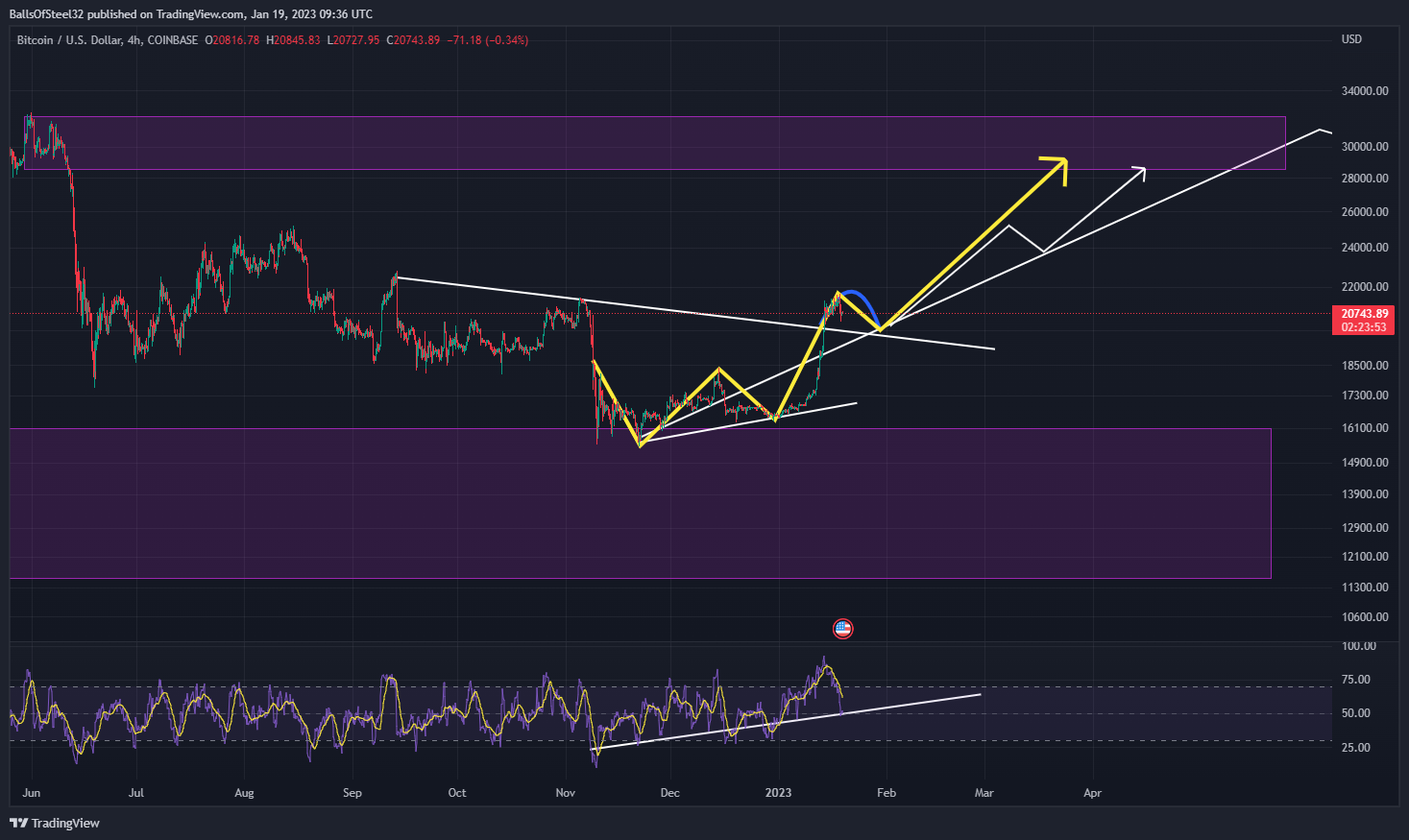
Task: Click the 34000.00 price axis label
Action: coord(1365,91)
